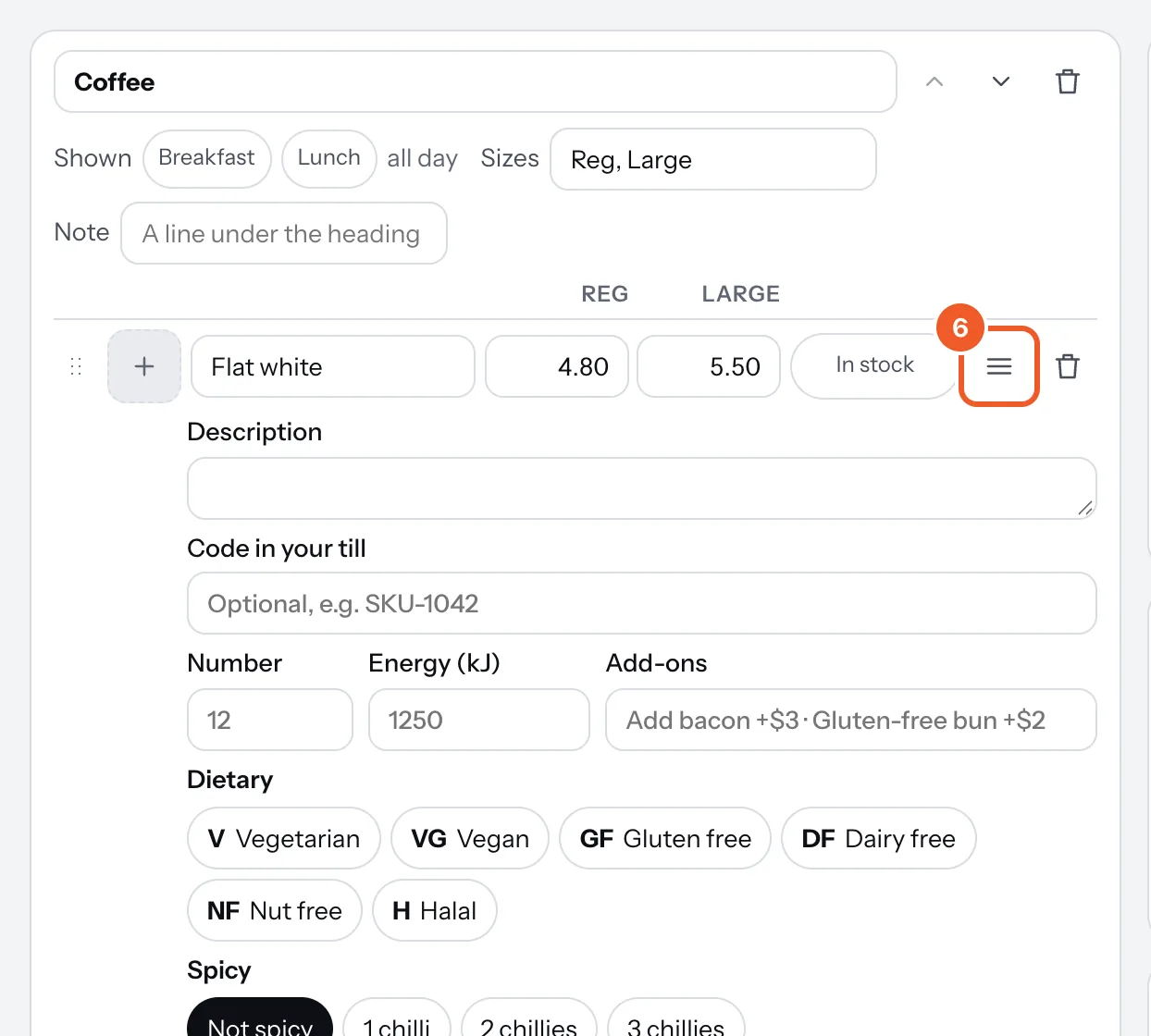Viewport: 1151px width, 1036px height.
Task: Click the Energy (kJ) field
Action: coord(479,720)
